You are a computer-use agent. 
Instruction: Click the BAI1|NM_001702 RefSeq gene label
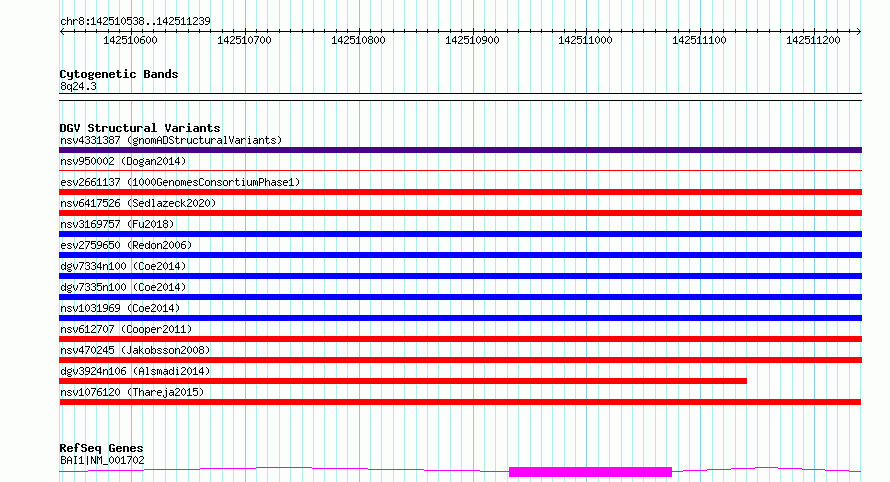click(102, 460)
